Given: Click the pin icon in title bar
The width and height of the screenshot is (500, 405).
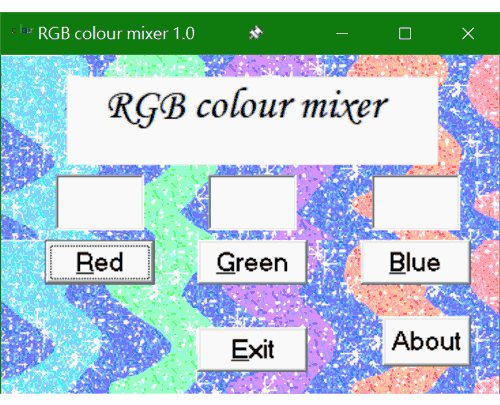Looking at the screenshot, I should click(x=256, y=33).
